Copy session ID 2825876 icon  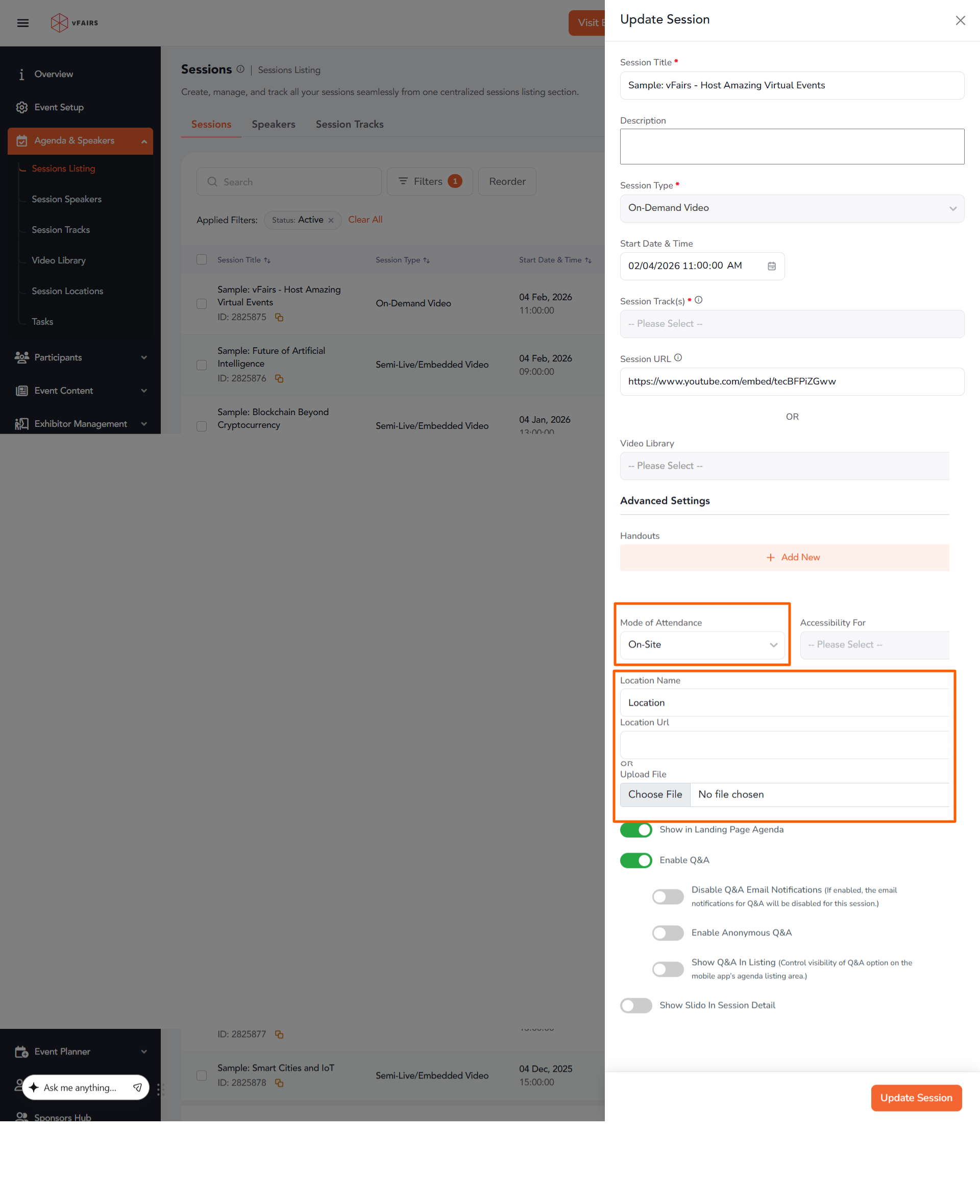coord(279,378)
